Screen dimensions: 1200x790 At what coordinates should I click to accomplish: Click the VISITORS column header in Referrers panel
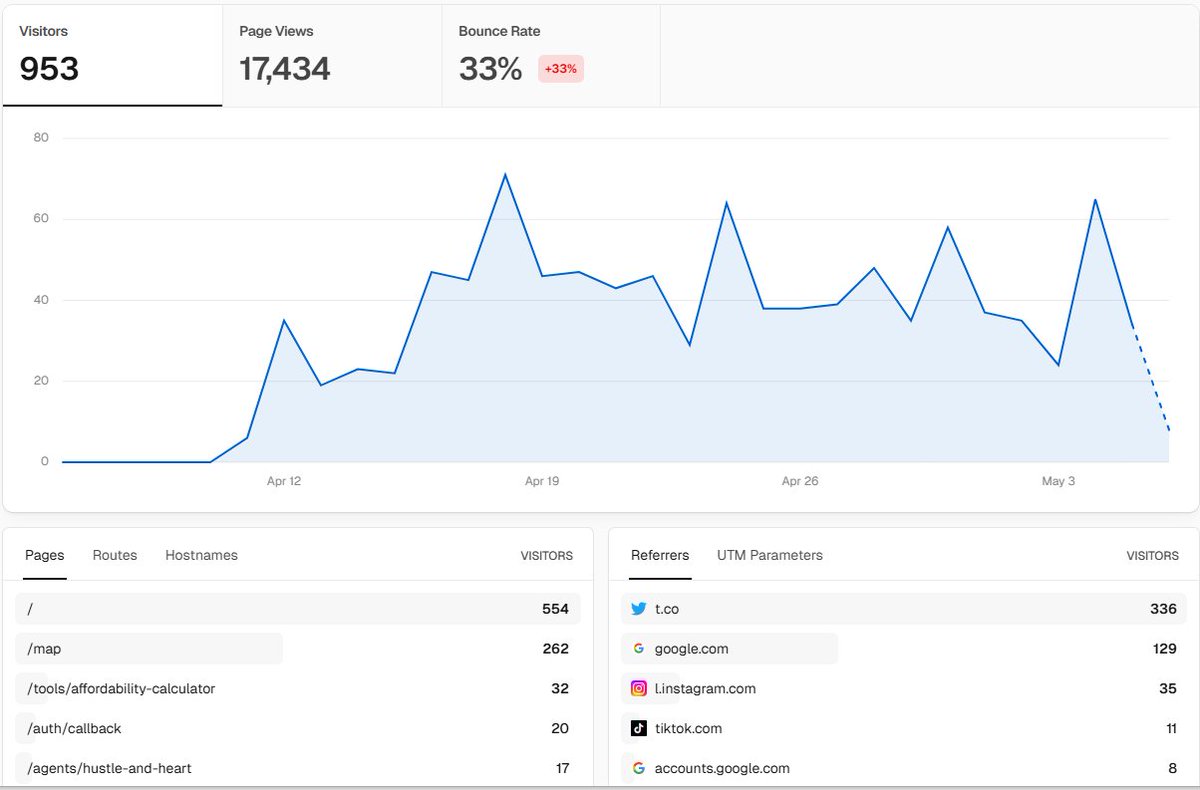pos(1153,556)
